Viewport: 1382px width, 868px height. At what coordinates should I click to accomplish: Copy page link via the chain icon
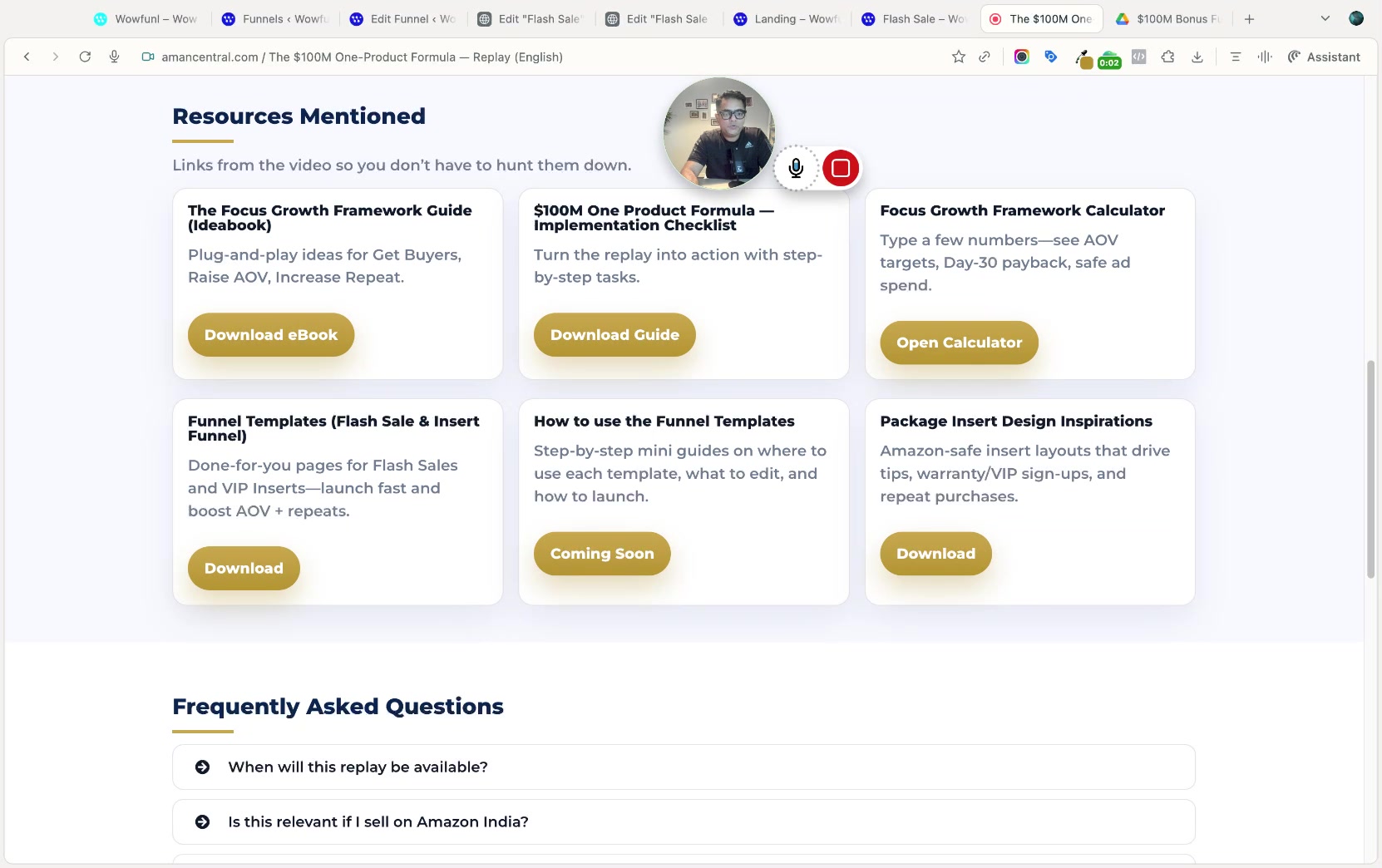coord(985,57)
